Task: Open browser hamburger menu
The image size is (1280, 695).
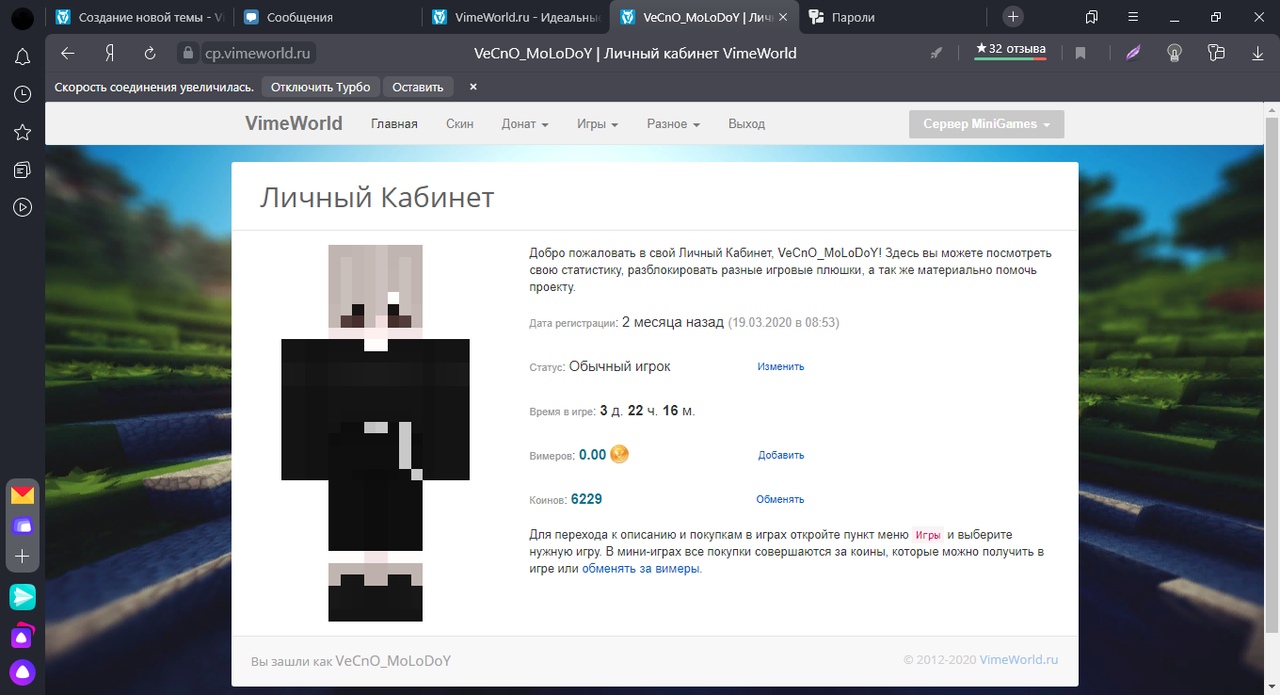Action: tap(1133, 17)
